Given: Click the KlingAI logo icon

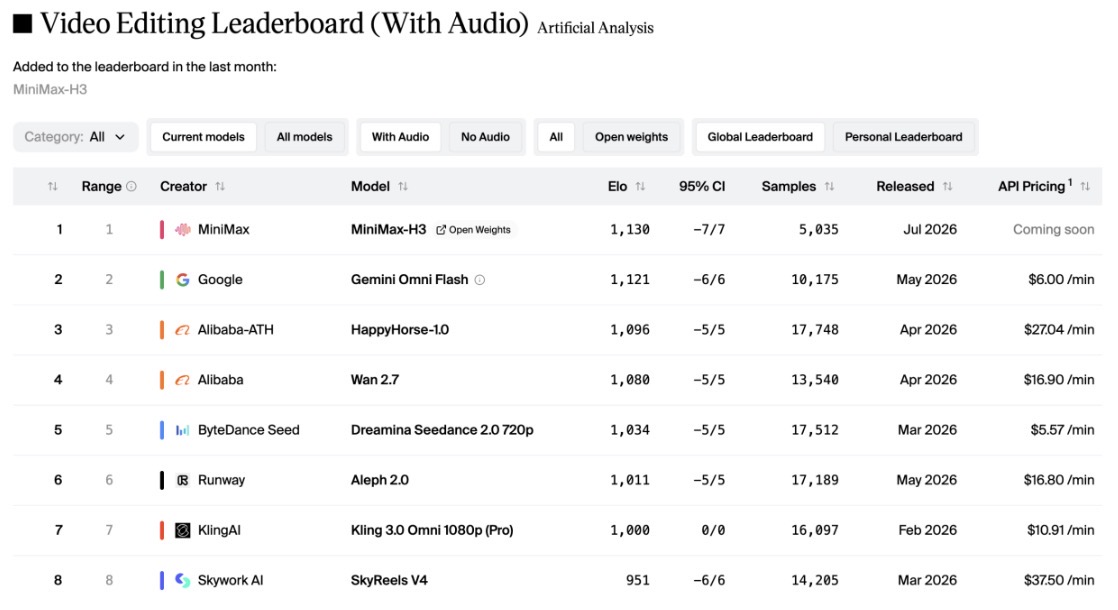Looking at the screenshot, I should pos(183,530).
